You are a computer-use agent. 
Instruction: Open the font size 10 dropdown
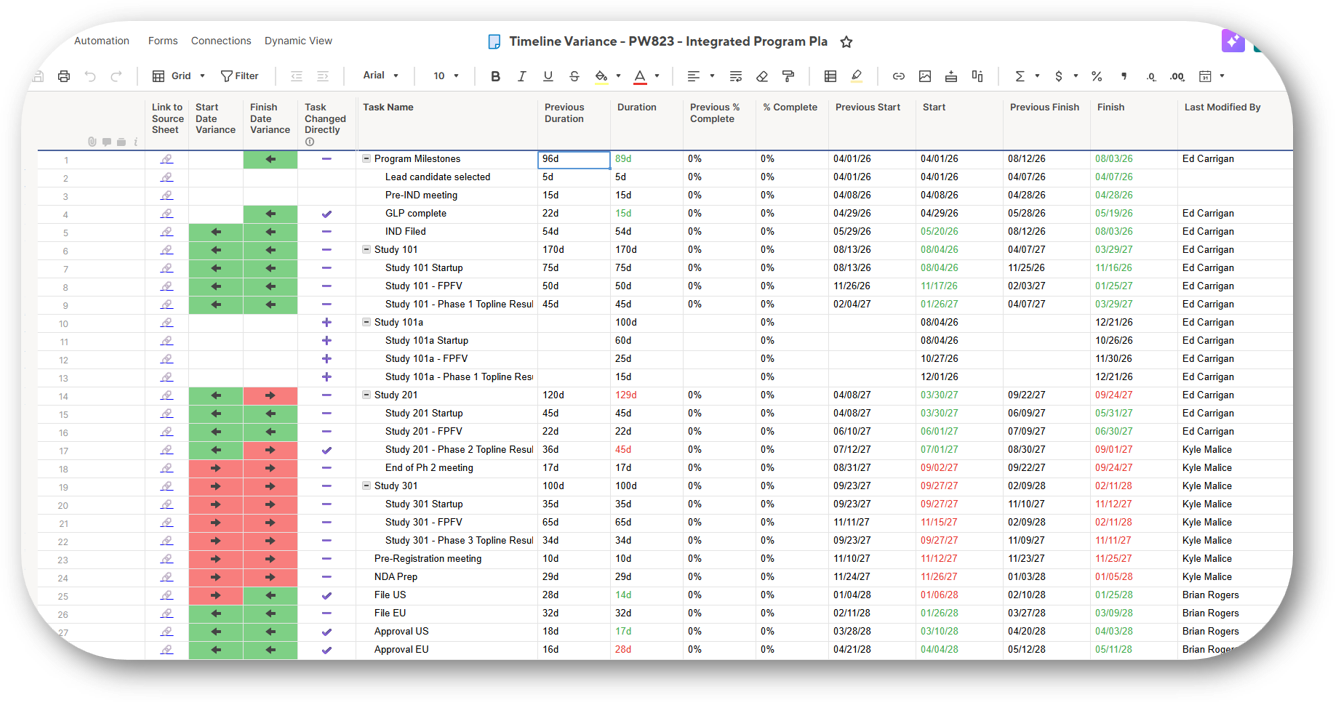click(446, 76)
